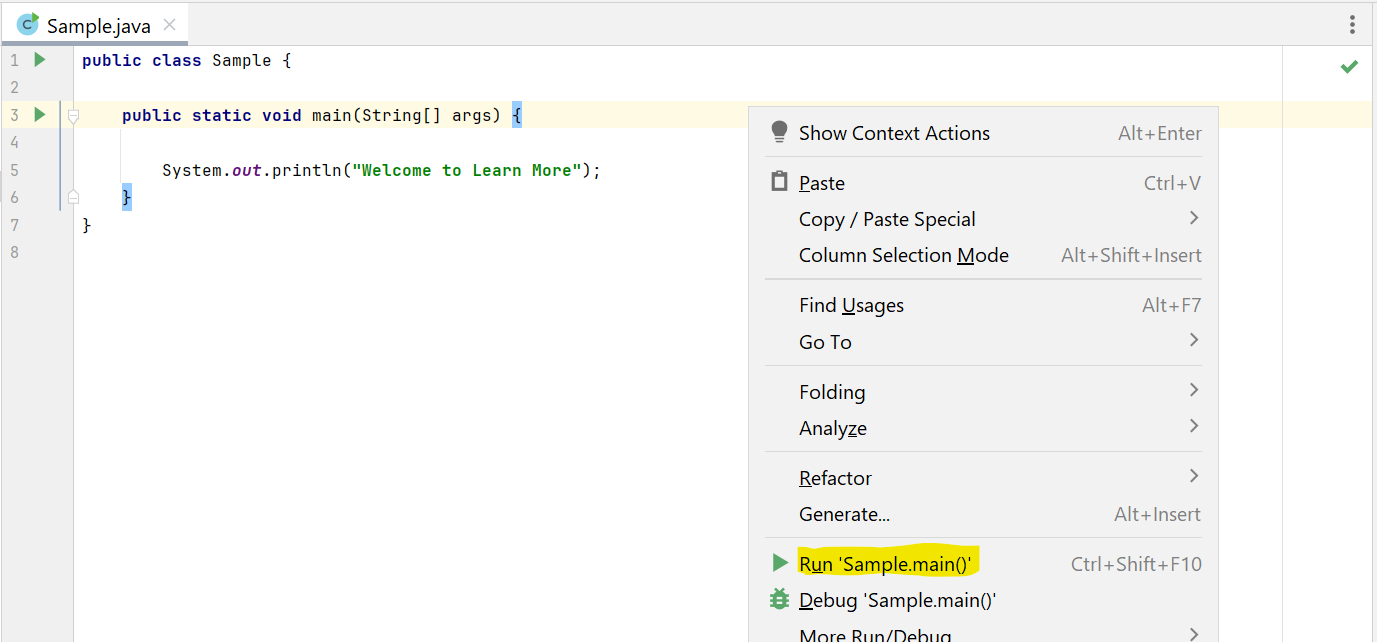Click the 'out' field in System.out
Image resolution: width=1377 pixels, height=642 pixels.
(x=247, y=170)
